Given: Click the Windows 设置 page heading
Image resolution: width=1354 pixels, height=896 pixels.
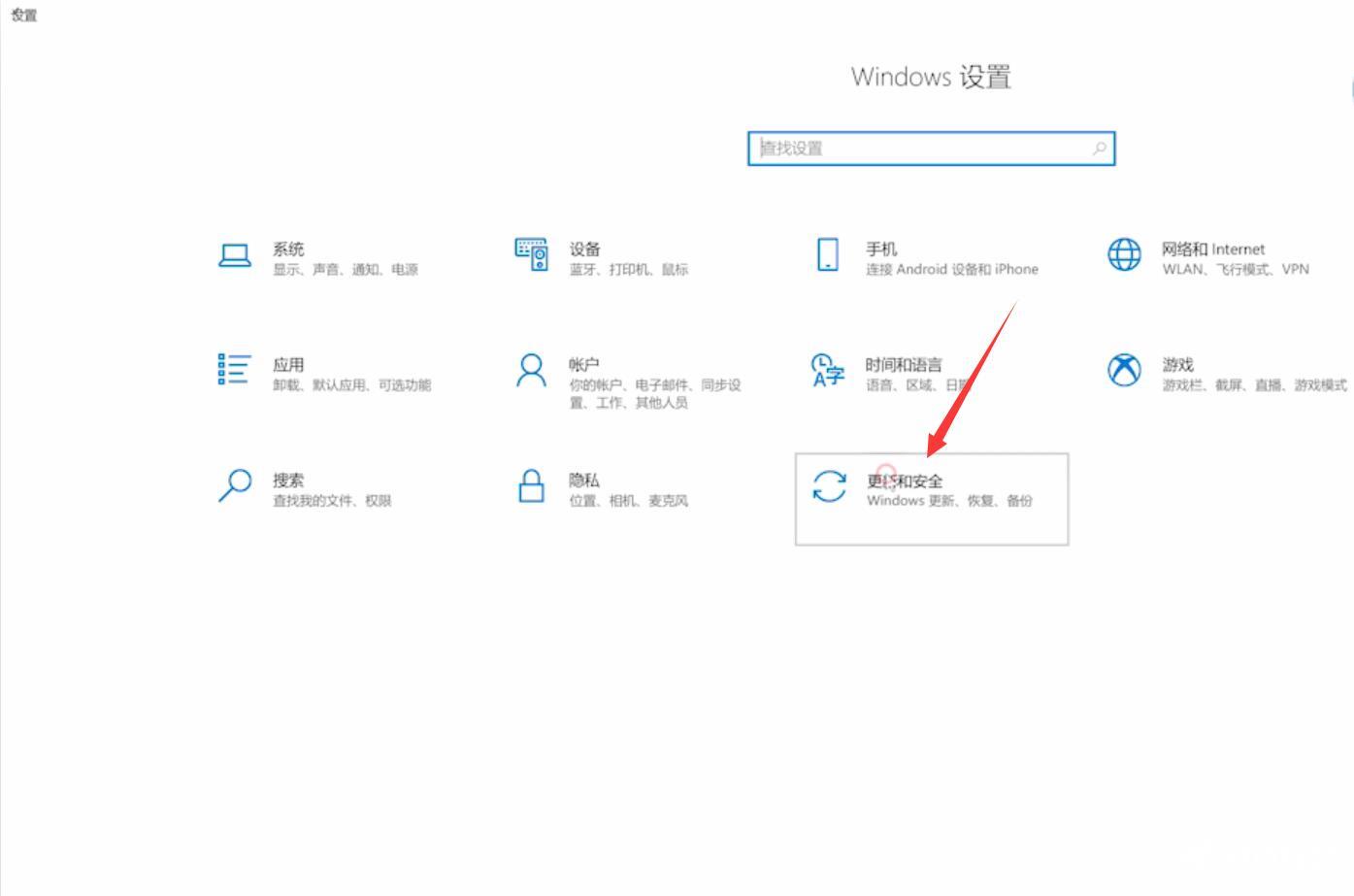Looking at the screenshot, I should pyautogui.click(x=931, y=77).
